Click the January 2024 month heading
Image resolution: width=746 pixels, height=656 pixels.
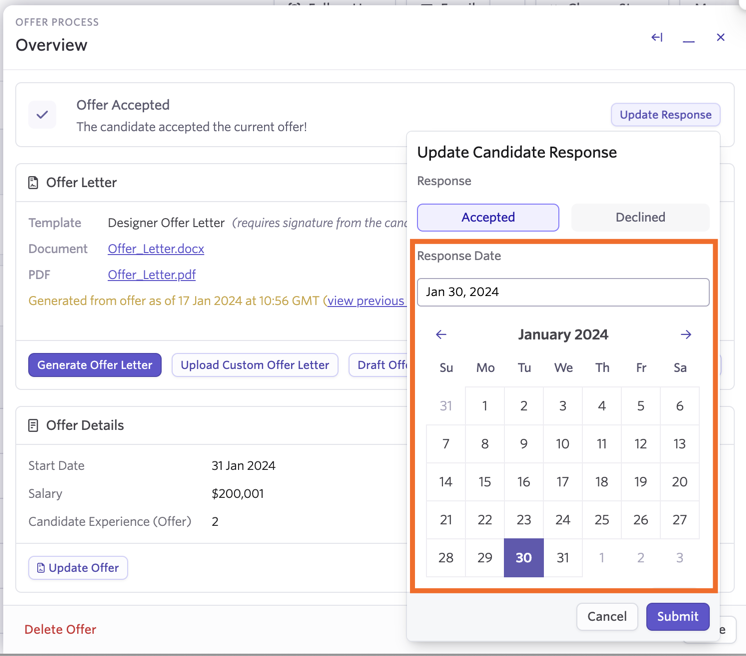click(x=563, y=334)
